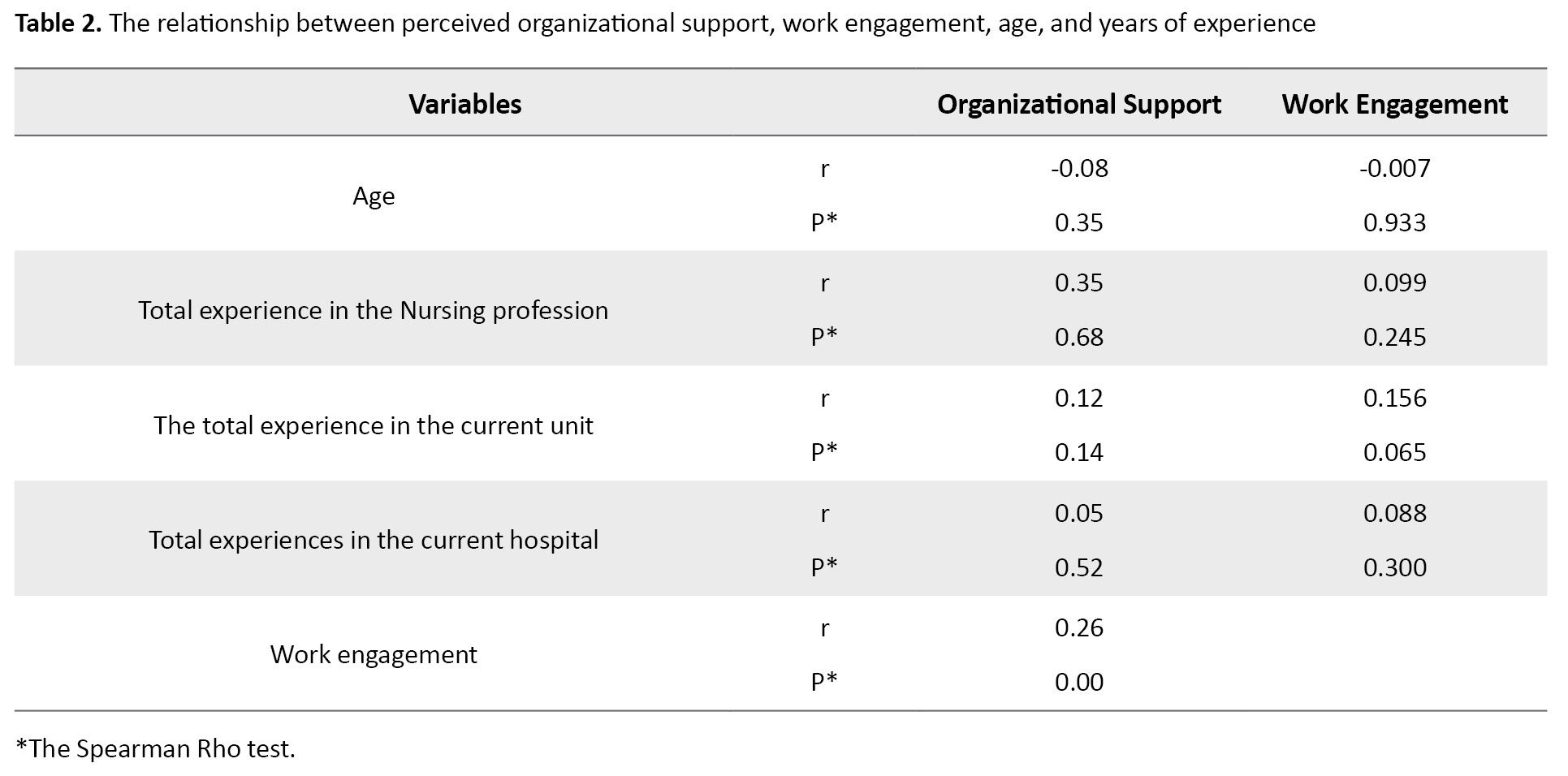Image resolution: width=1568 pixels, height=776 pixels.
Task: Select the Work engagement row label
Action: (374, 654)
